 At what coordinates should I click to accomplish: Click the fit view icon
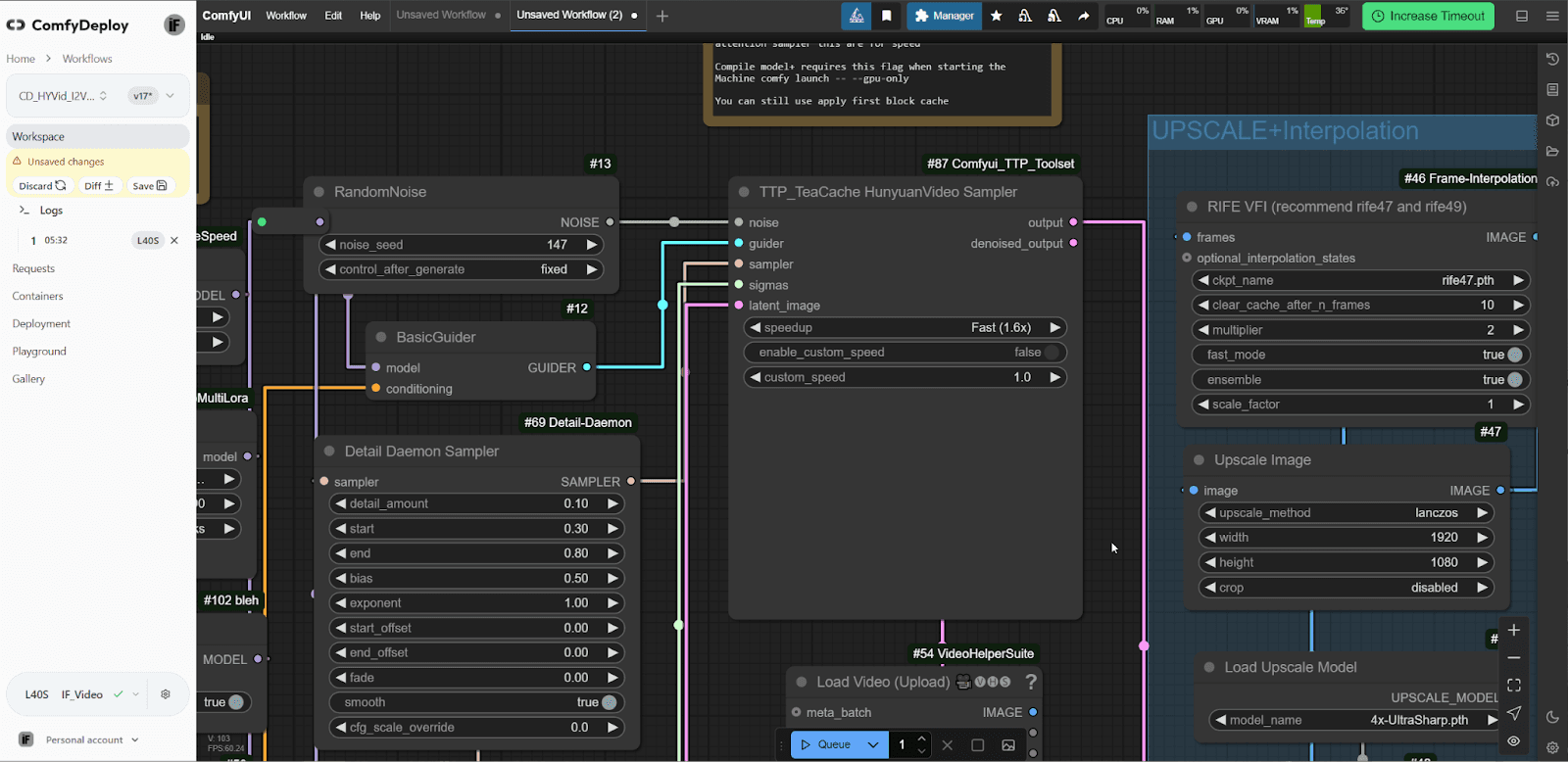[x=1514, y=685]
